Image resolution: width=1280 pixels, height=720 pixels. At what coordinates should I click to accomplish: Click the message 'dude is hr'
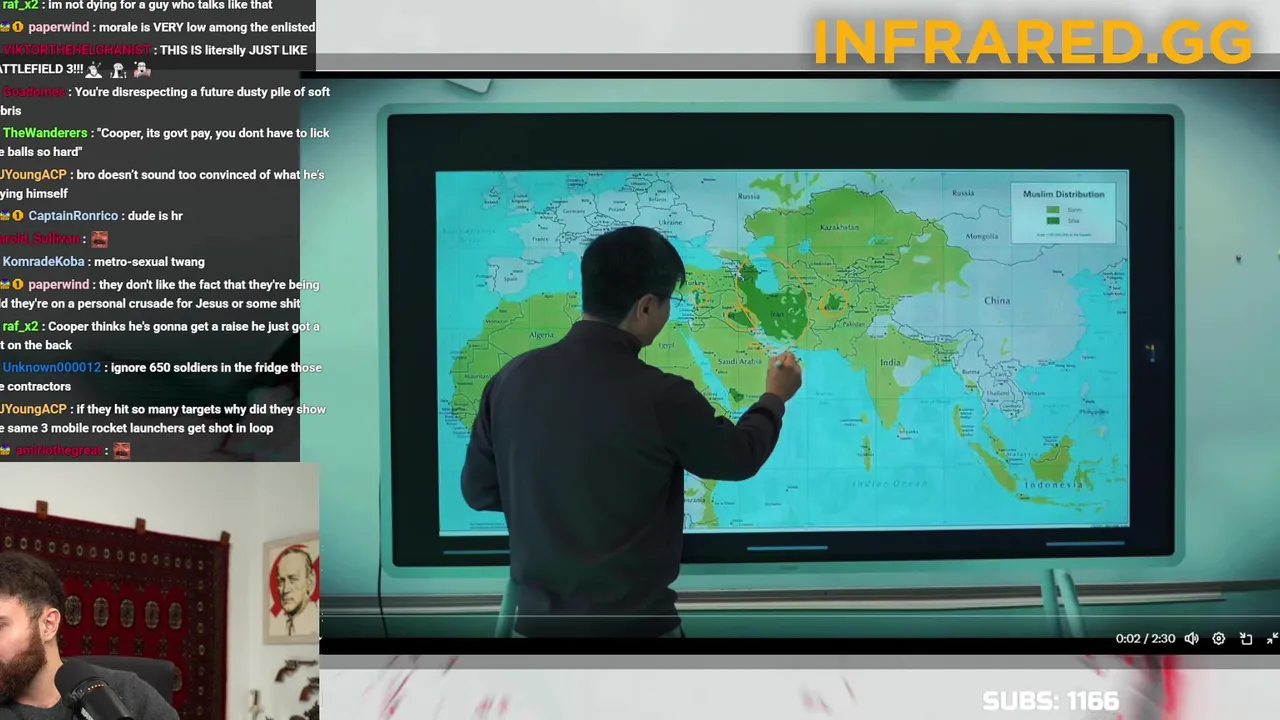point(155,216)
